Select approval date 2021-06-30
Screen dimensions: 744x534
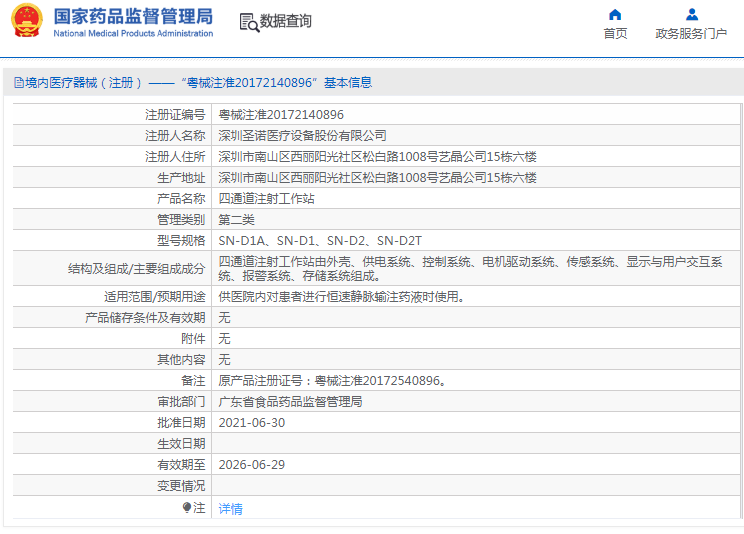[x=251, y=422]
